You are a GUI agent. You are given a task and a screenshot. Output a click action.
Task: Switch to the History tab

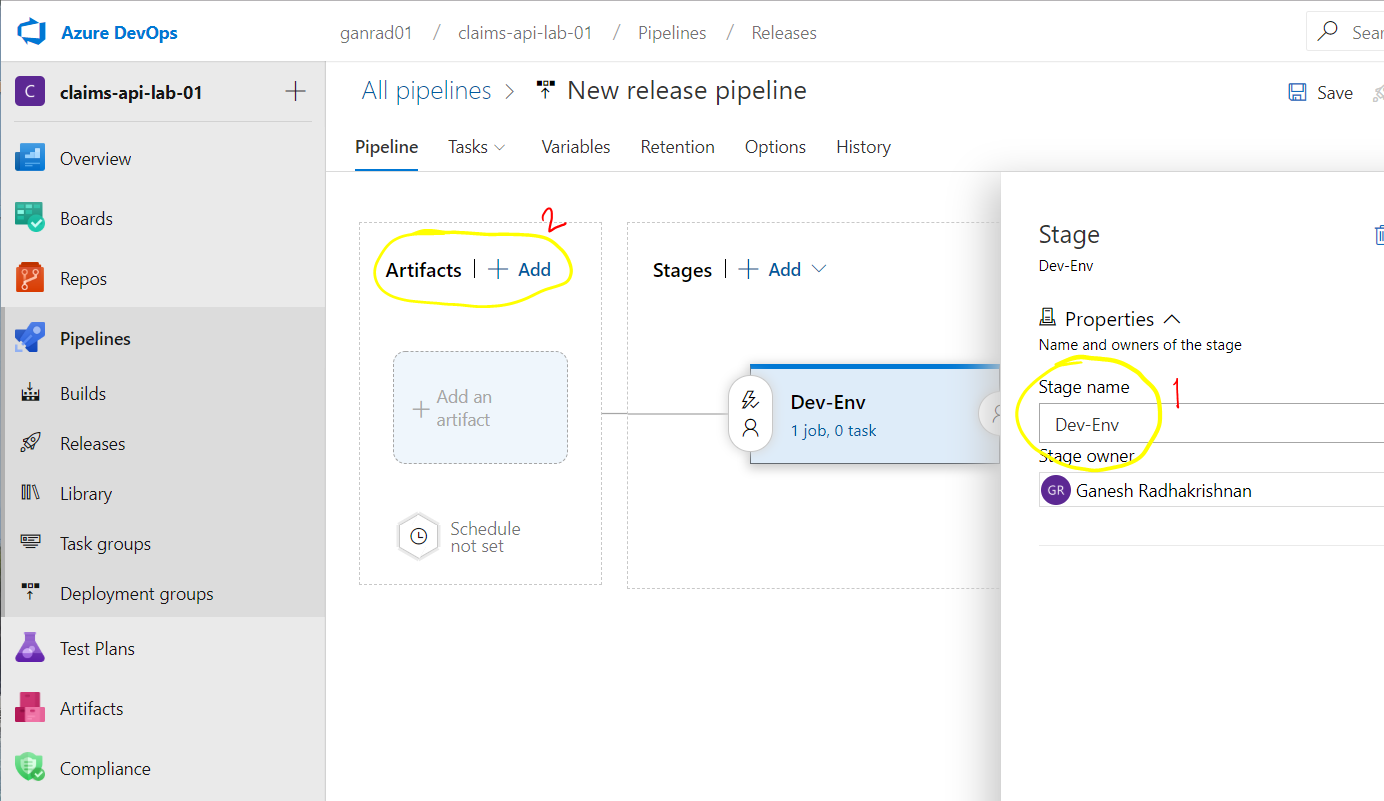click(x=863, y=147)
